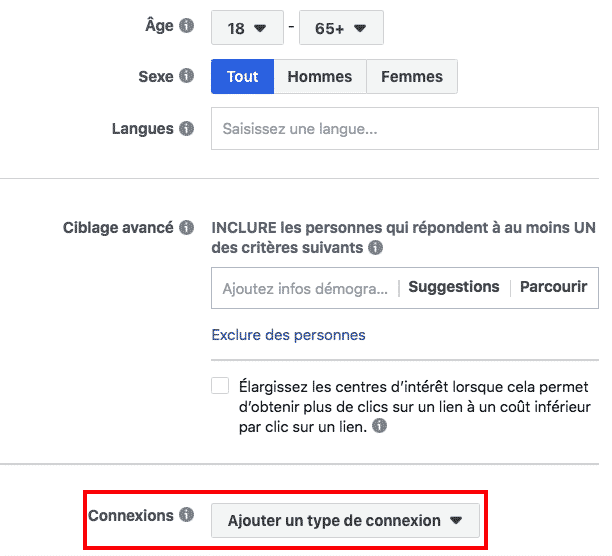612x556 pixels.
Task: Click the Exclure des personnes link
Action: pos(288,335)
